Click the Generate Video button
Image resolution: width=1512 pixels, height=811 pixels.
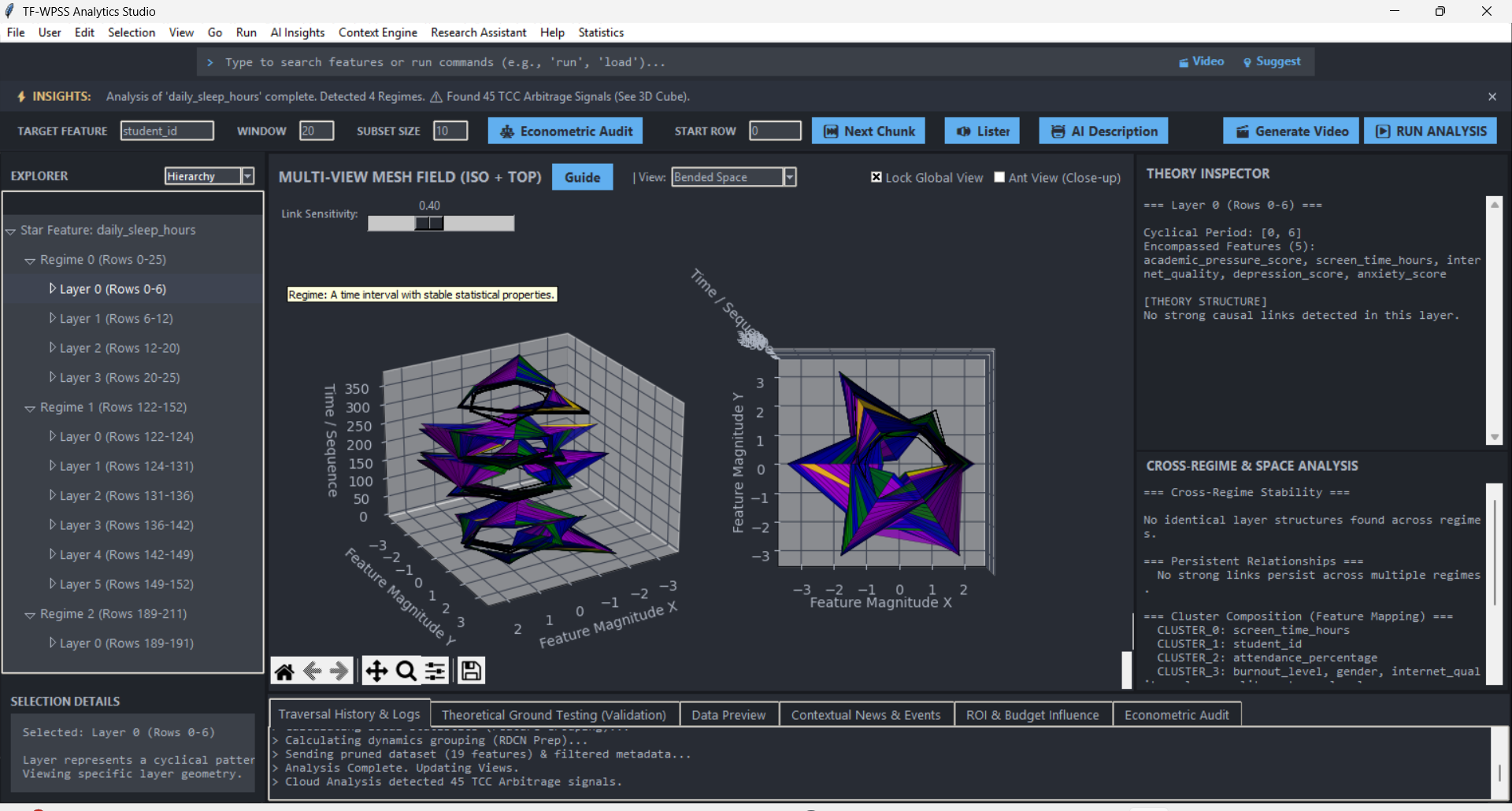(x=1291, y=131)
